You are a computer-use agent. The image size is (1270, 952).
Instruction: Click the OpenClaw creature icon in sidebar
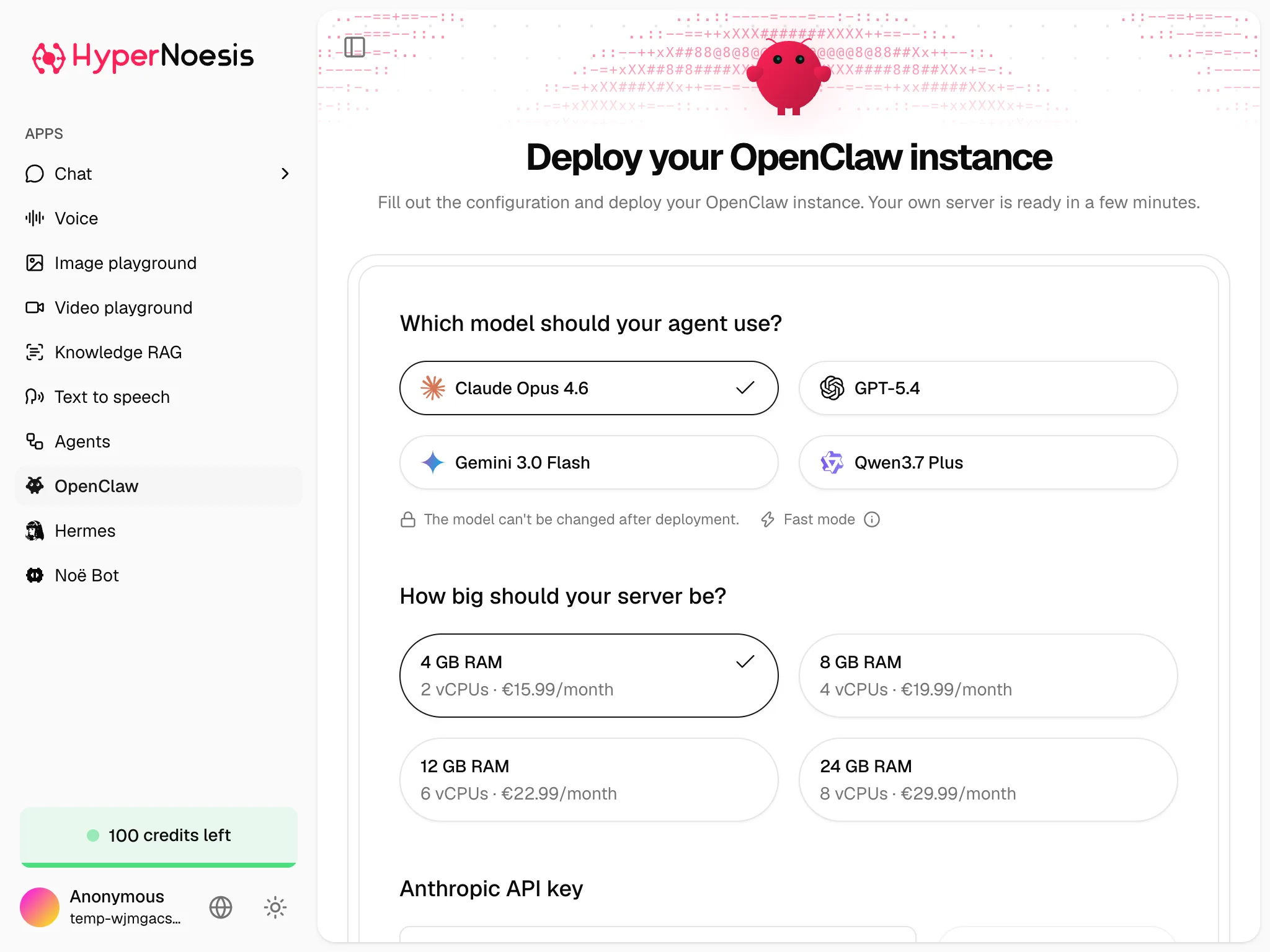pos(35,486)
